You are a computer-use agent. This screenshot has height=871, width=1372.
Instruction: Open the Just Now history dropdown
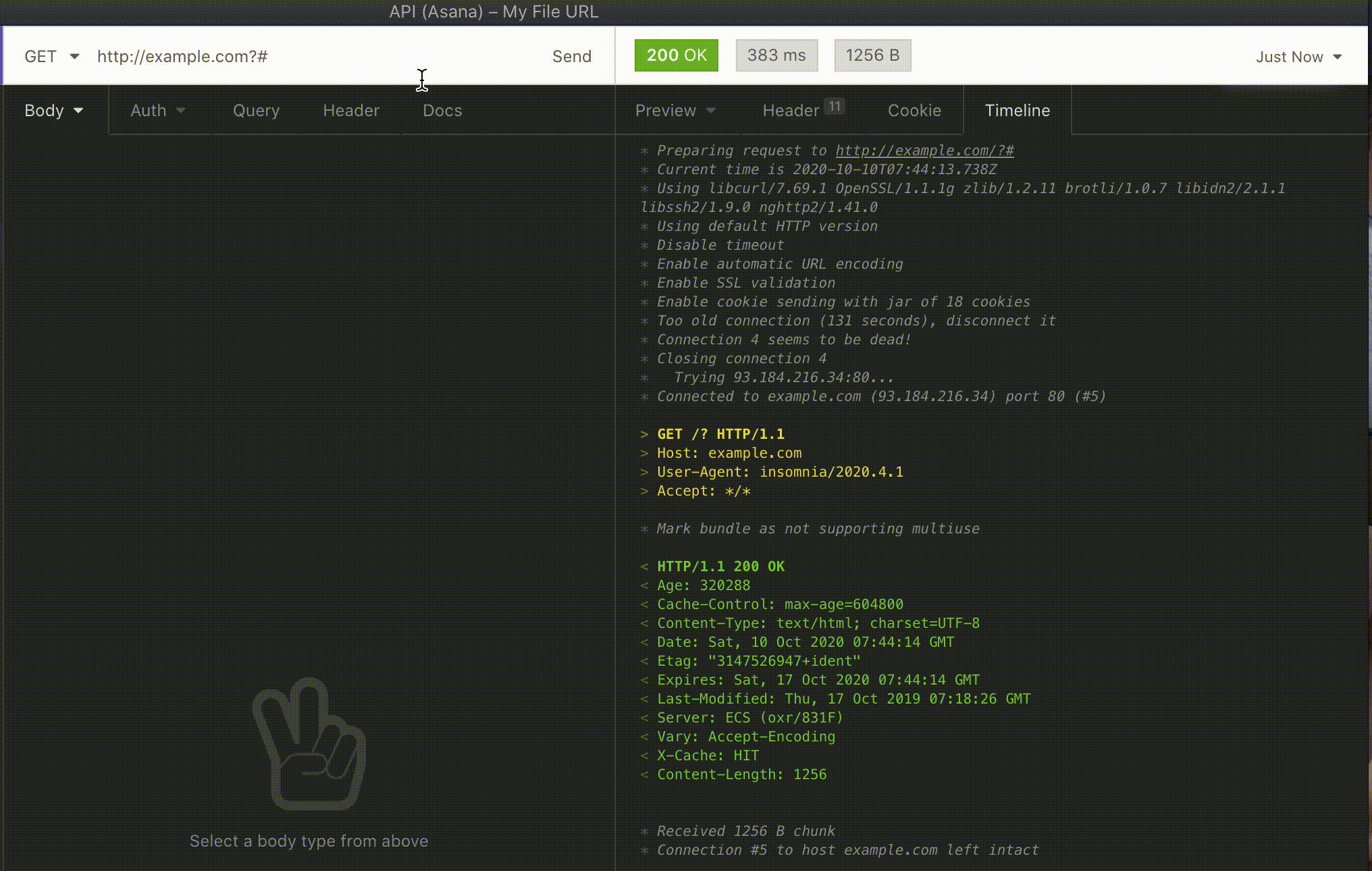[1297, 57]
